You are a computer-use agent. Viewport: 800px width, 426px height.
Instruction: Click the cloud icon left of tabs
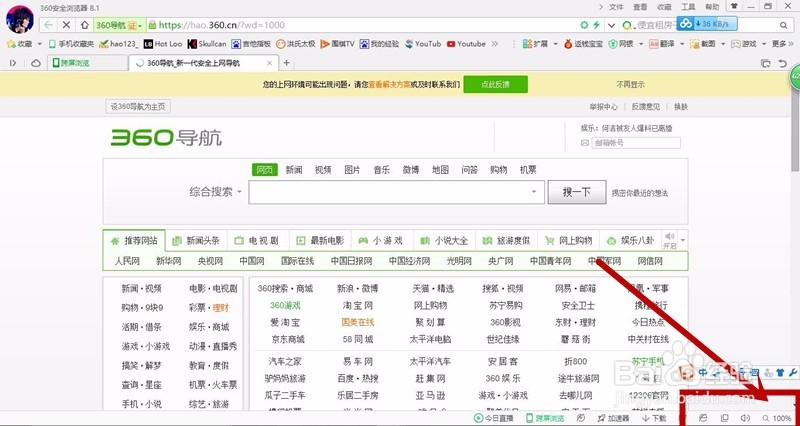[x=36, y=63]
